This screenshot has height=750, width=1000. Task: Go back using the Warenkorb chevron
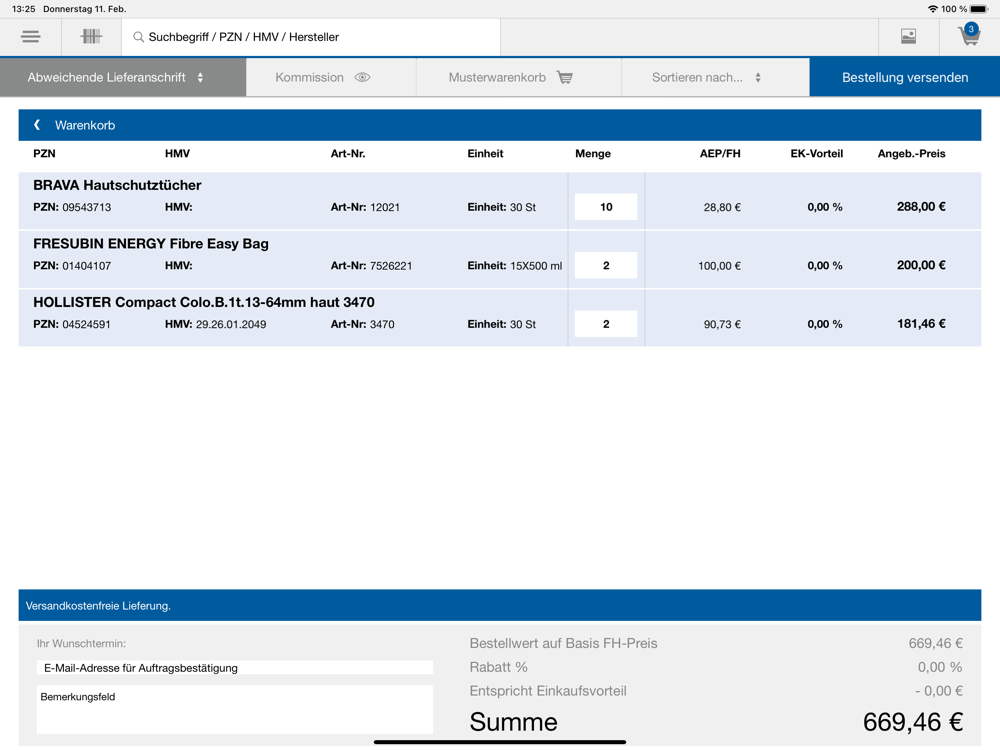36,125
